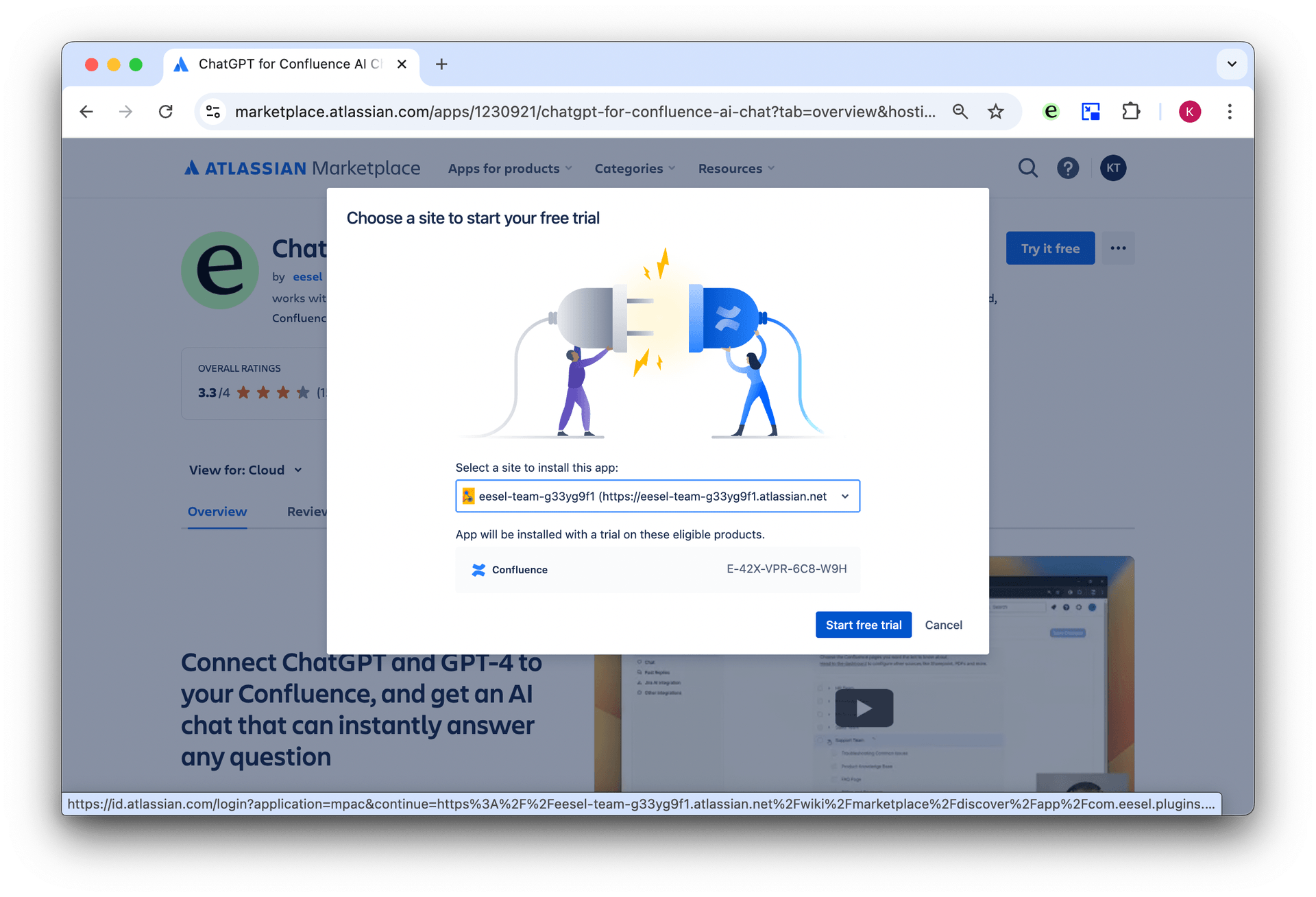Open the site selection dropdown
Viewport: 1316px width, 897px height.
[x=657, y=496]
